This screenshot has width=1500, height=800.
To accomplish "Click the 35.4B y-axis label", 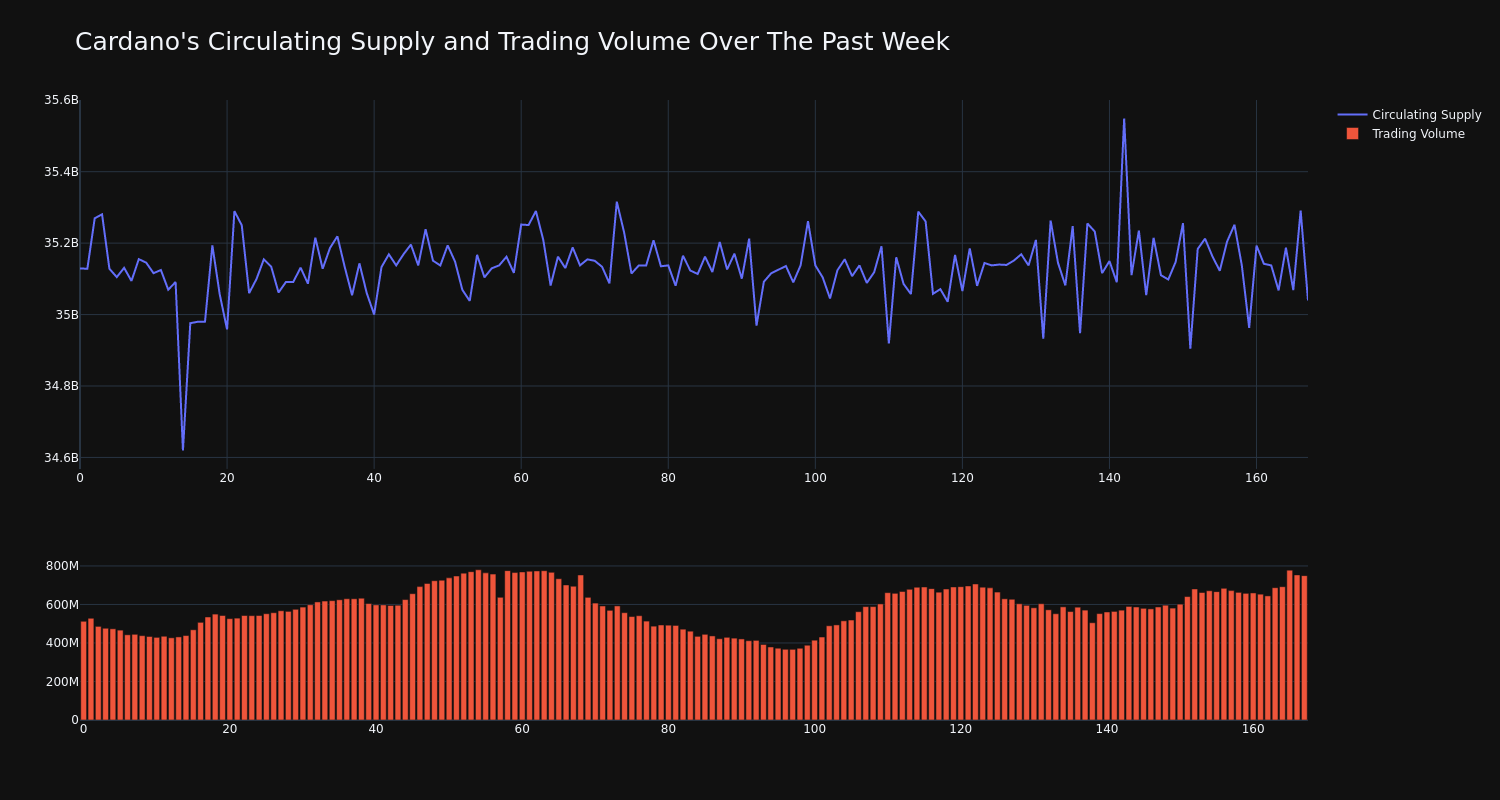I will 61,172.
